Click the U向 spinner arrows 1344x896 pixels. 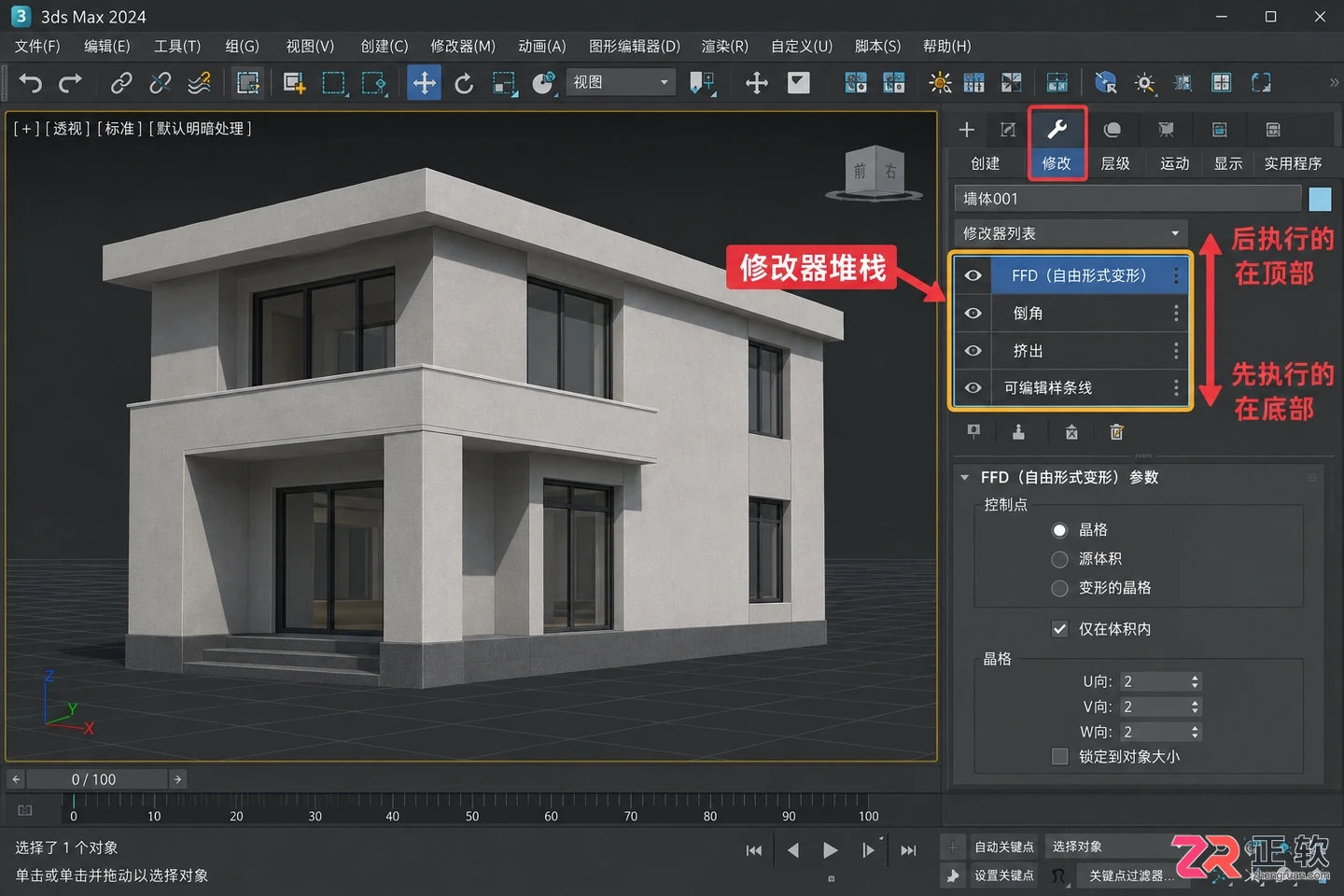tap(1195, 681)
